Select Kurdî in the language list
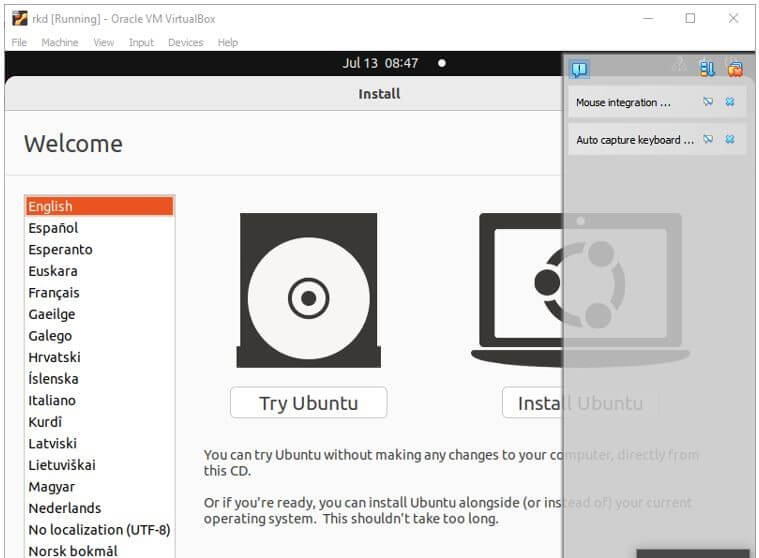The width and height of the screenshot is (759, 558). (x=99, y=422)
